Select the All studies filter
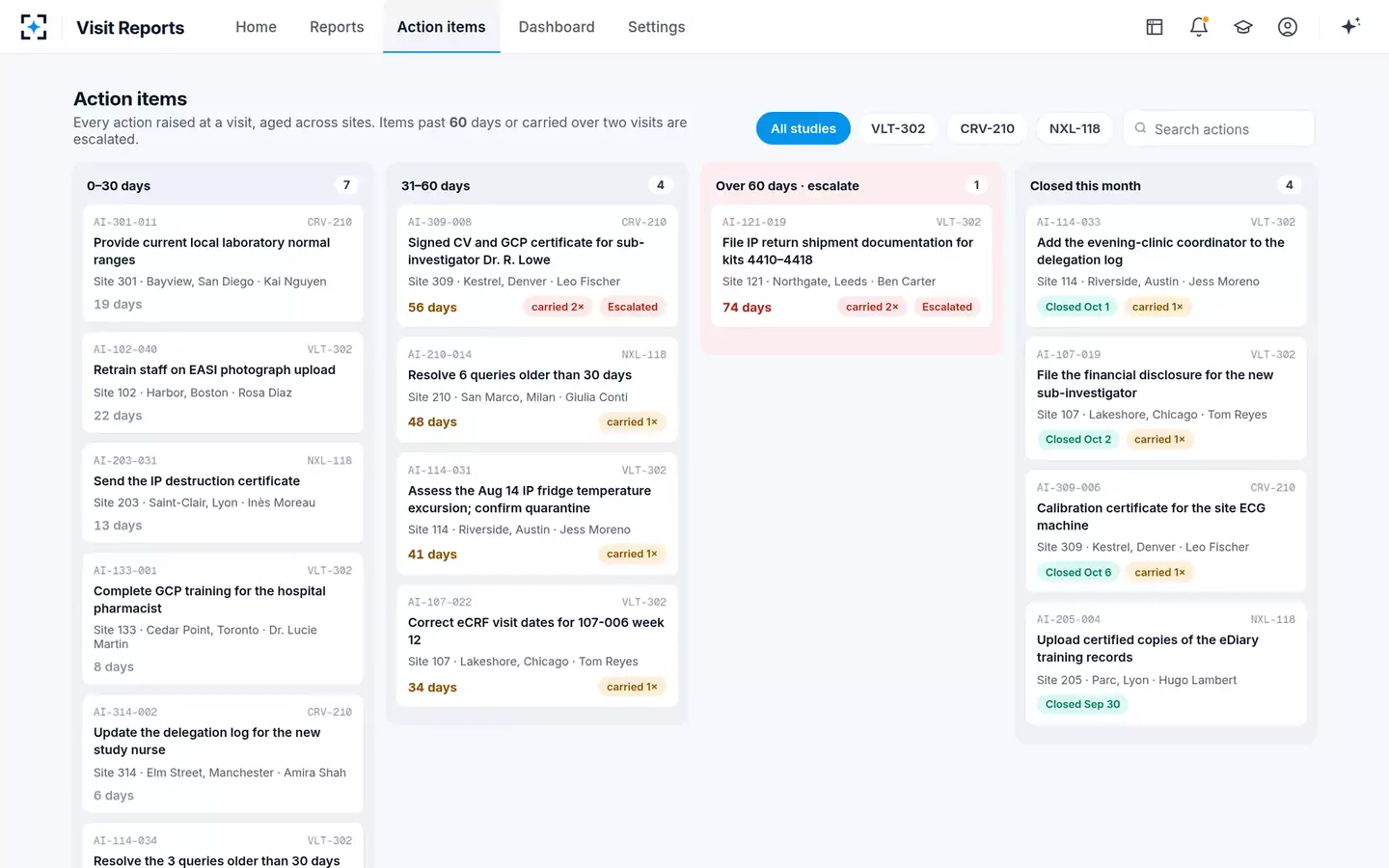The width and height of the screenshot is (1389, 868). click(803, 128)
